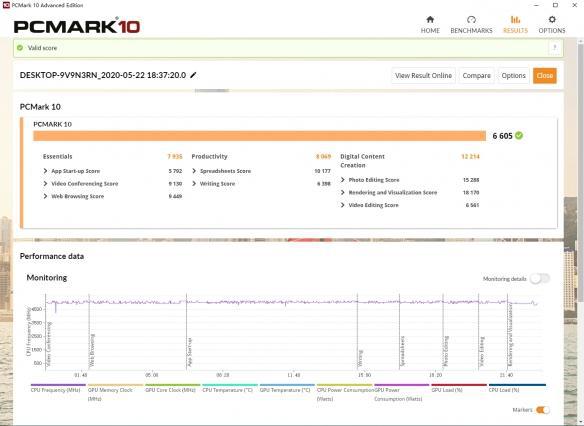Toggle the Markers switch
Screen dimensions: 584x426
(542, 410)
